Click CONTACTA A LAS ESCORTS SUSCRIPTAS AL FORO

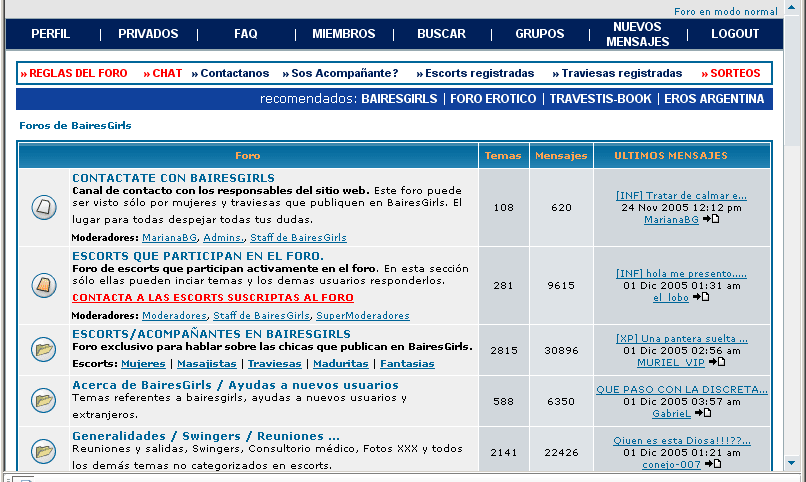[213, 298]
